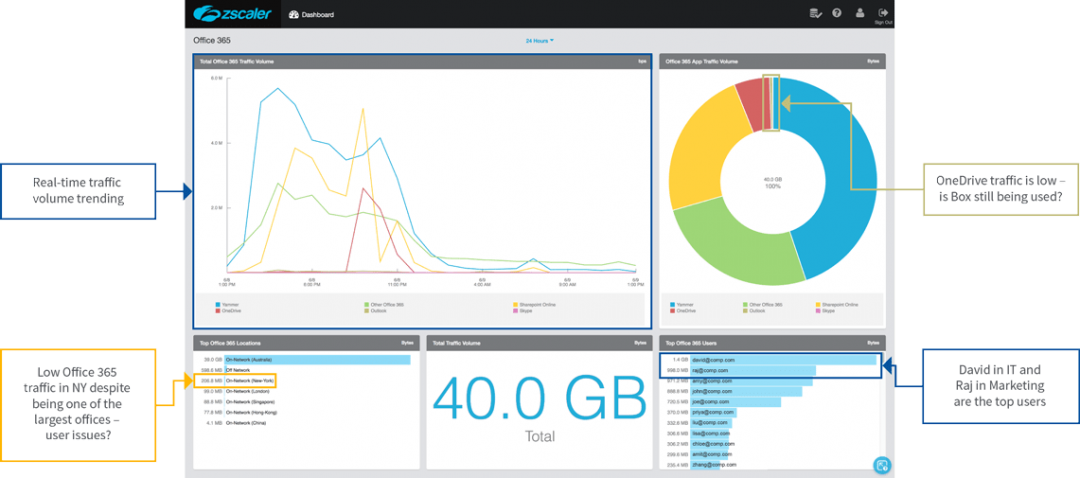This screenshot has width=1080, height=478.
Task: Click the Sign Out icon
Action: pyautogui.click(x=883, y=14)
